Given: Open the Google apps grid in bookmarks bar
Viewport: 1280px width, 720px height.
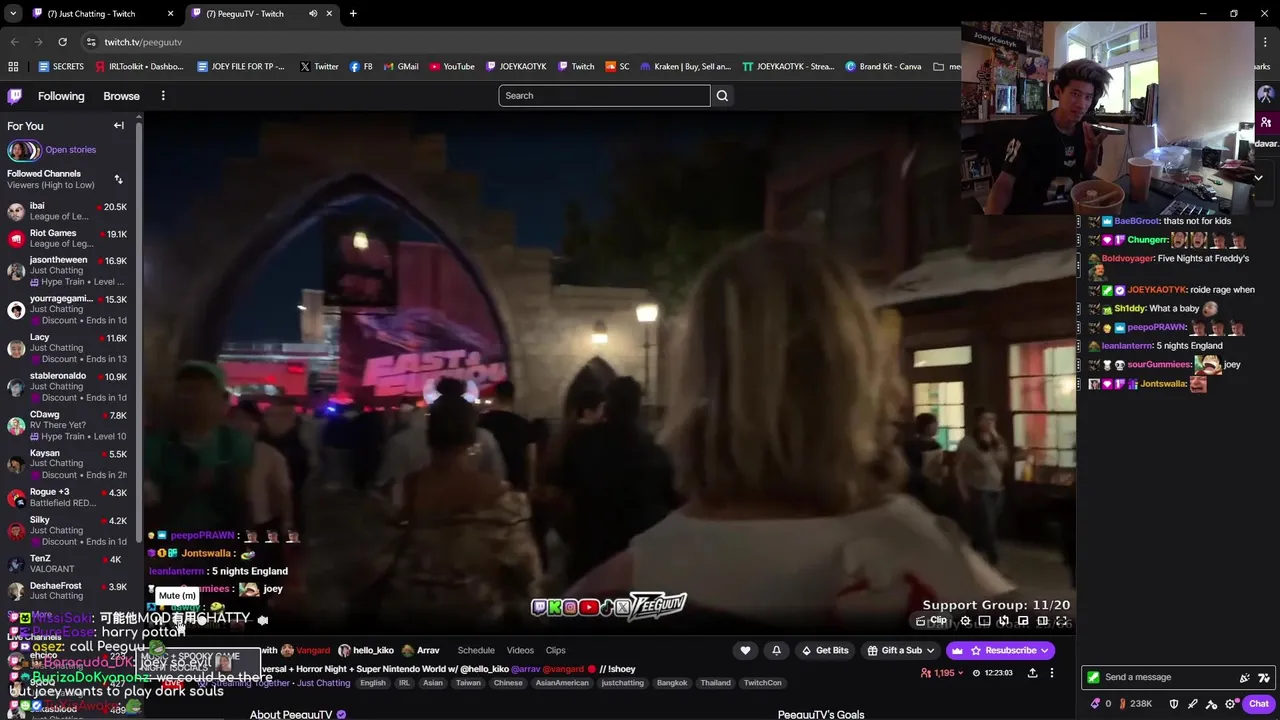Looking at the screenshot, I should (13, 67).
